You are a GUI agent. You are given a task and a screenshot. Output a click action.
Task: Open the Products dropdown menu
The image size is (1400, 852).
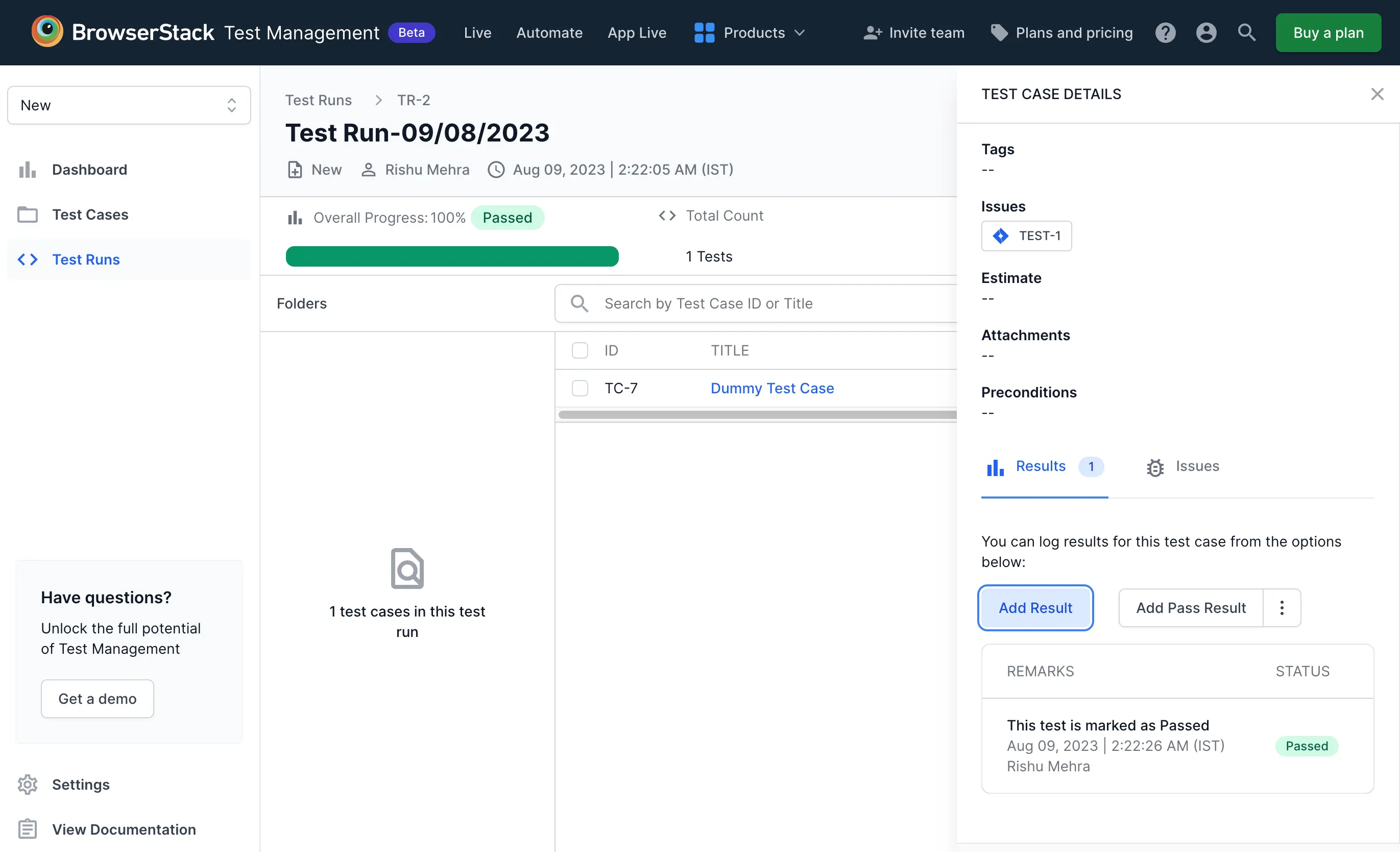pos(750,32)
